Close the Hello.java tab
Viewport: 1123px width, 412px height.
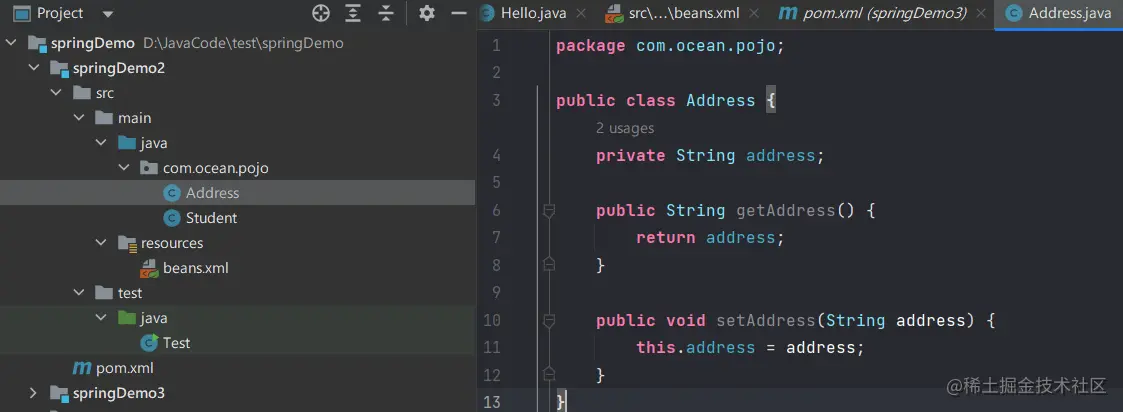[x=581, y=13]
